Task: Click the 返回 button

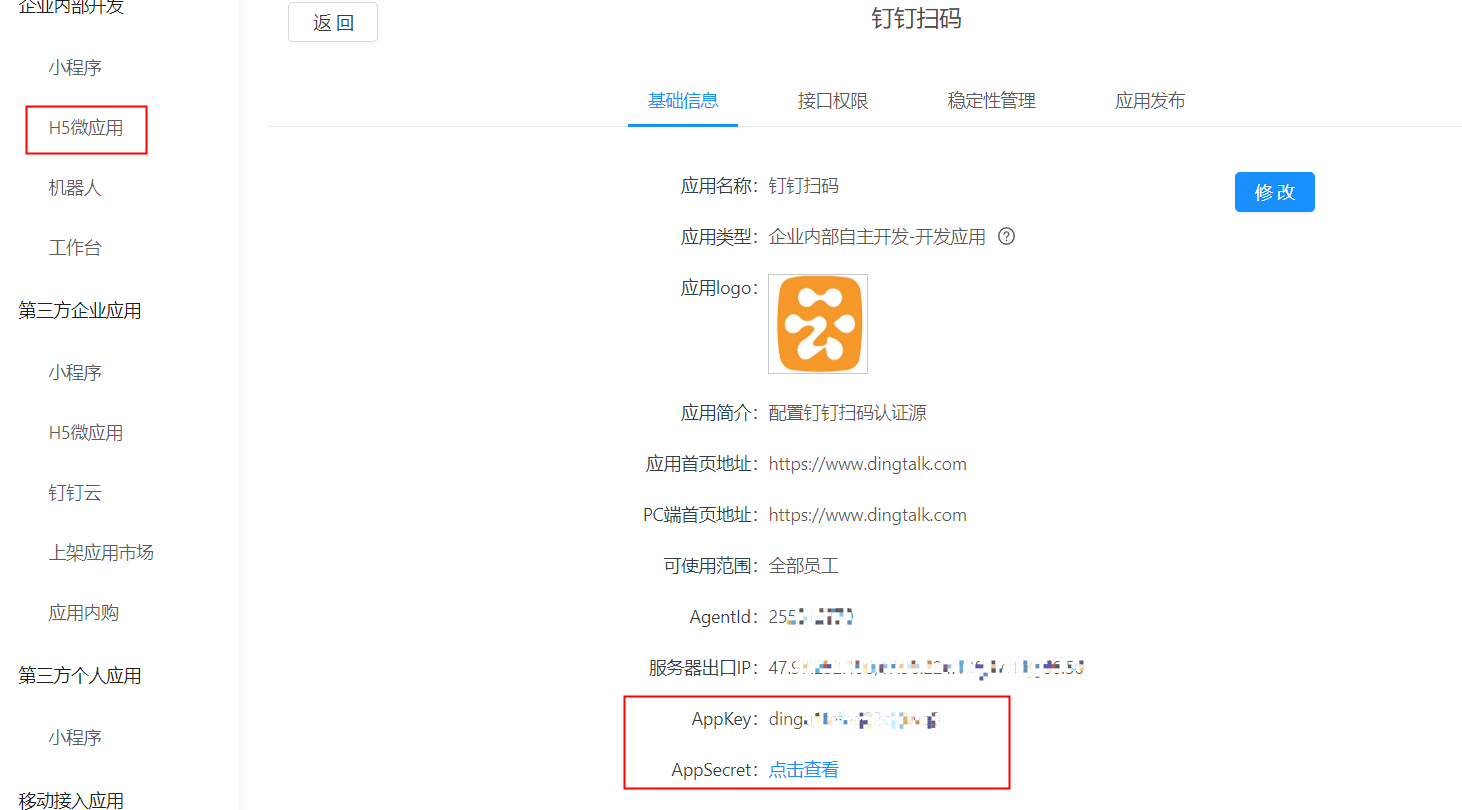Action: pos(333,22)
